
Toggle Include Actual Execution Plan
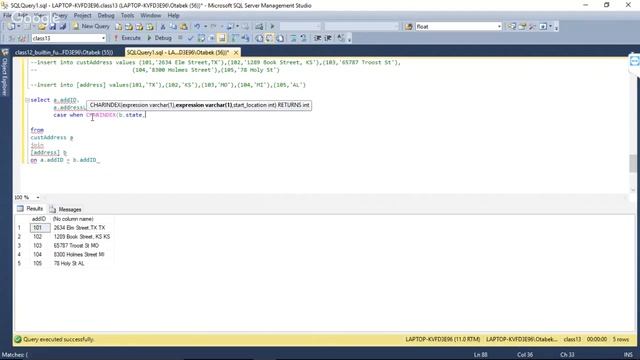[235, 38]
